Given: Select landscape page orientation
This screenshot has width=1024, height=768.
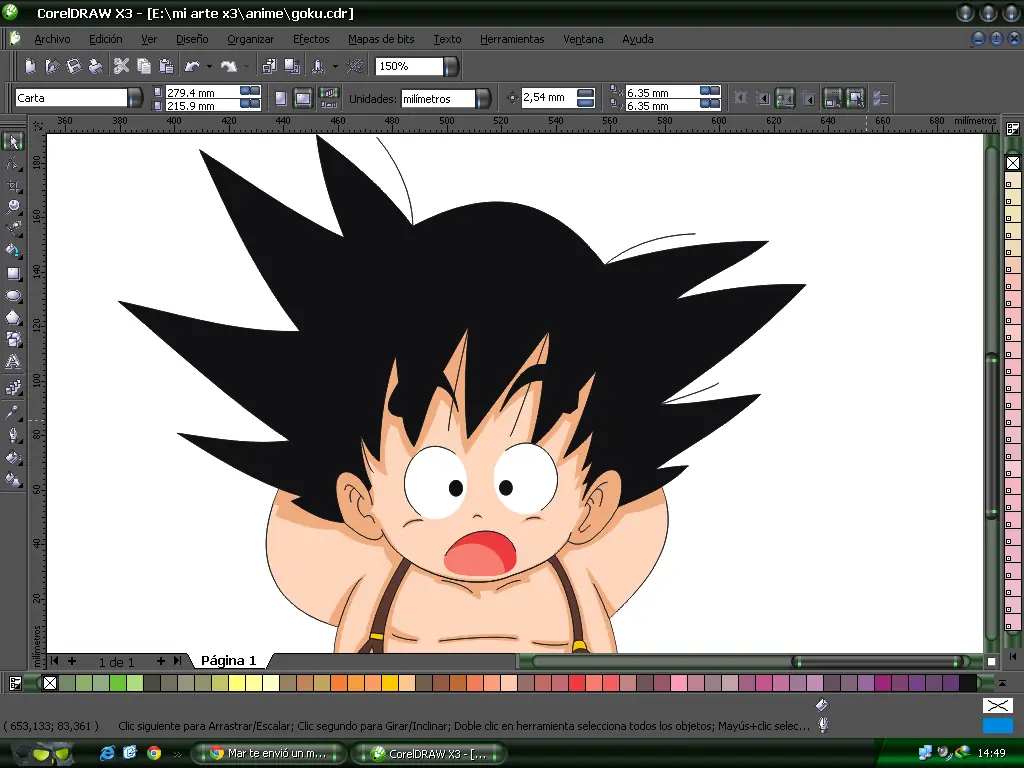Looking at the screenshot, I should (303, 99).
